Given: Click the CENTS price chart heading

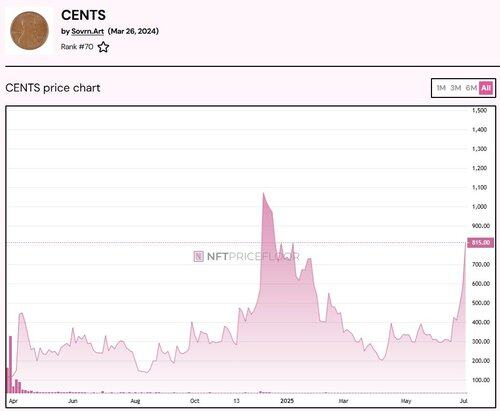Looking at the screenshot, I should [x=53, y=88].
